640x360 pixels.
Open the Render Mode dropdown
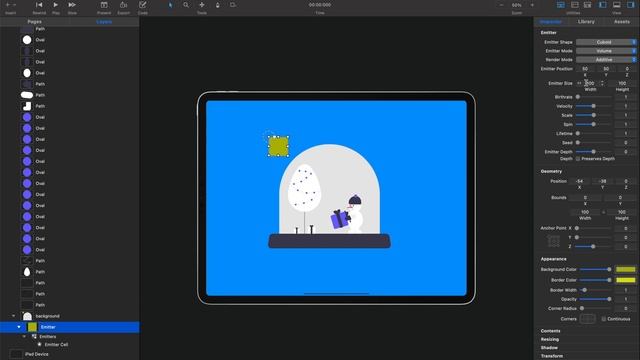coord(606,60)
